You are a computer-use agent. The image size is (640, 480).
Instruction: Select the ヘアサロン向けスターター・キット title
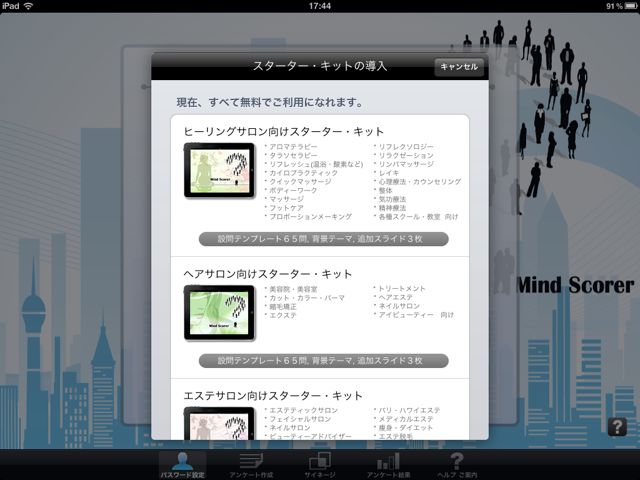click(268, 274)
